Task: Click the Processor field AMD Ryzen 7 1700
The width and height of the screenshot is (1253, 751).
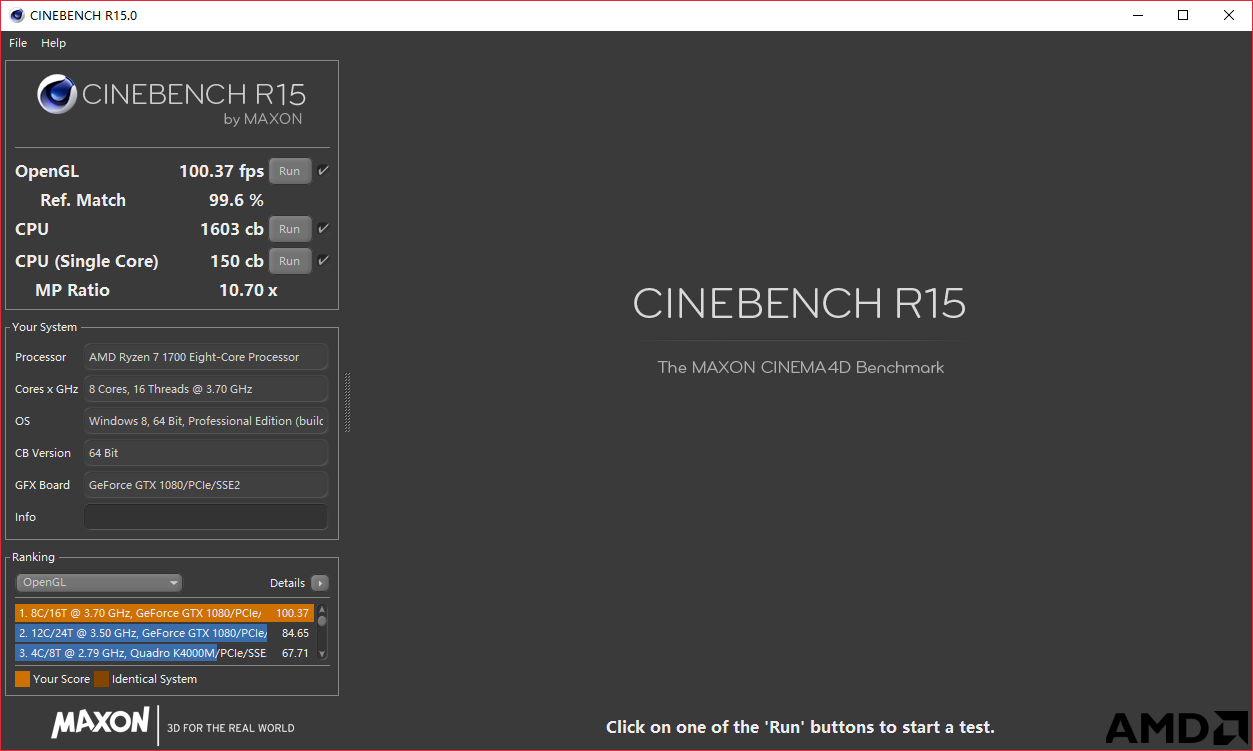Action: coord(206,357)
